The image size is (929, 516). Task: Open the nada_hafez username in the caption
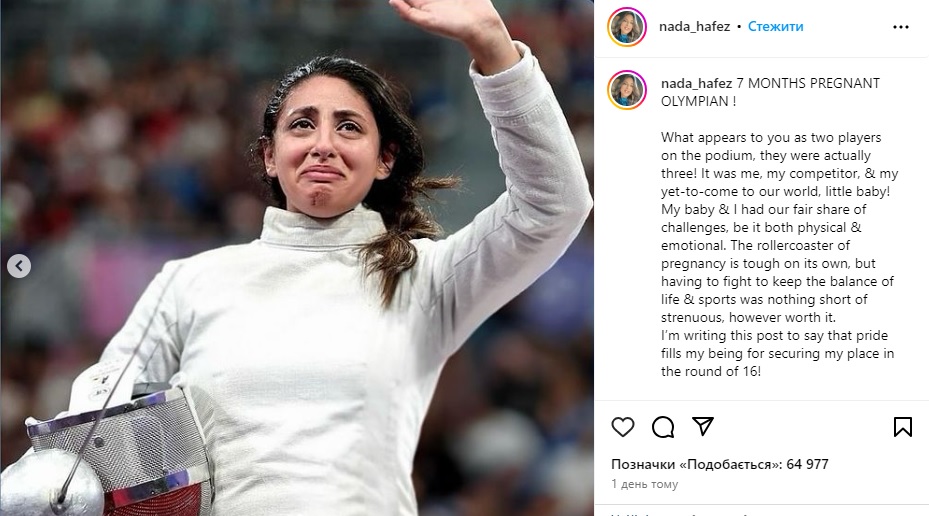(x=697, y=84)
